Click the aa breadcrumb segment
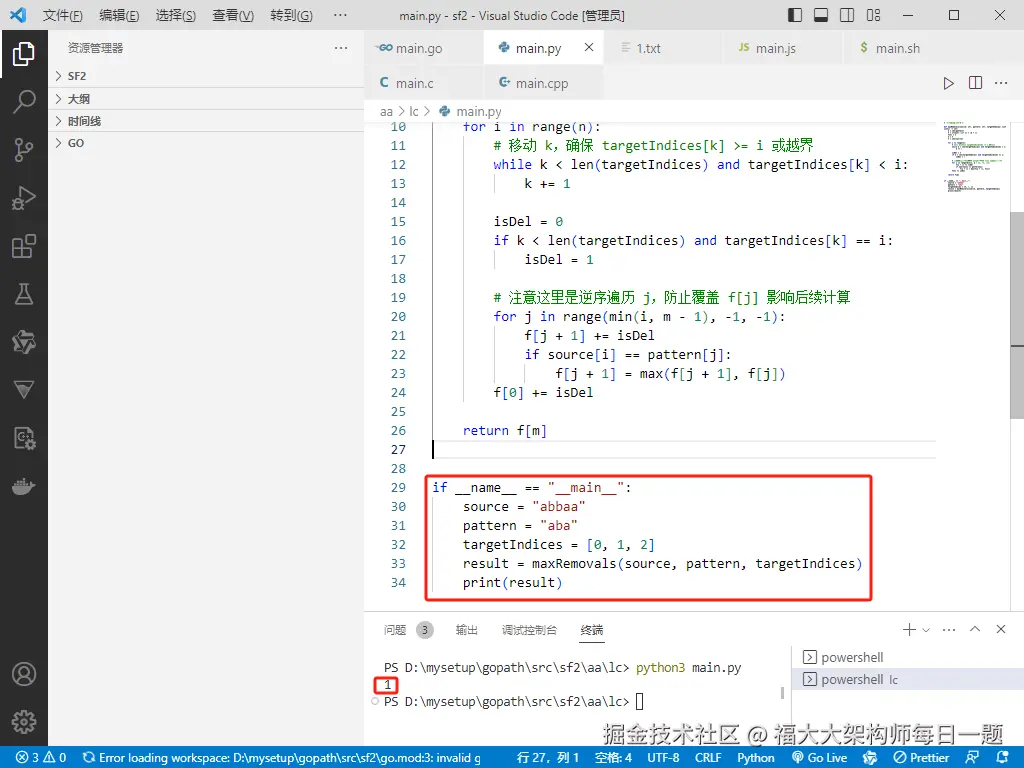 pyautogui.click(x=386, y=112)
